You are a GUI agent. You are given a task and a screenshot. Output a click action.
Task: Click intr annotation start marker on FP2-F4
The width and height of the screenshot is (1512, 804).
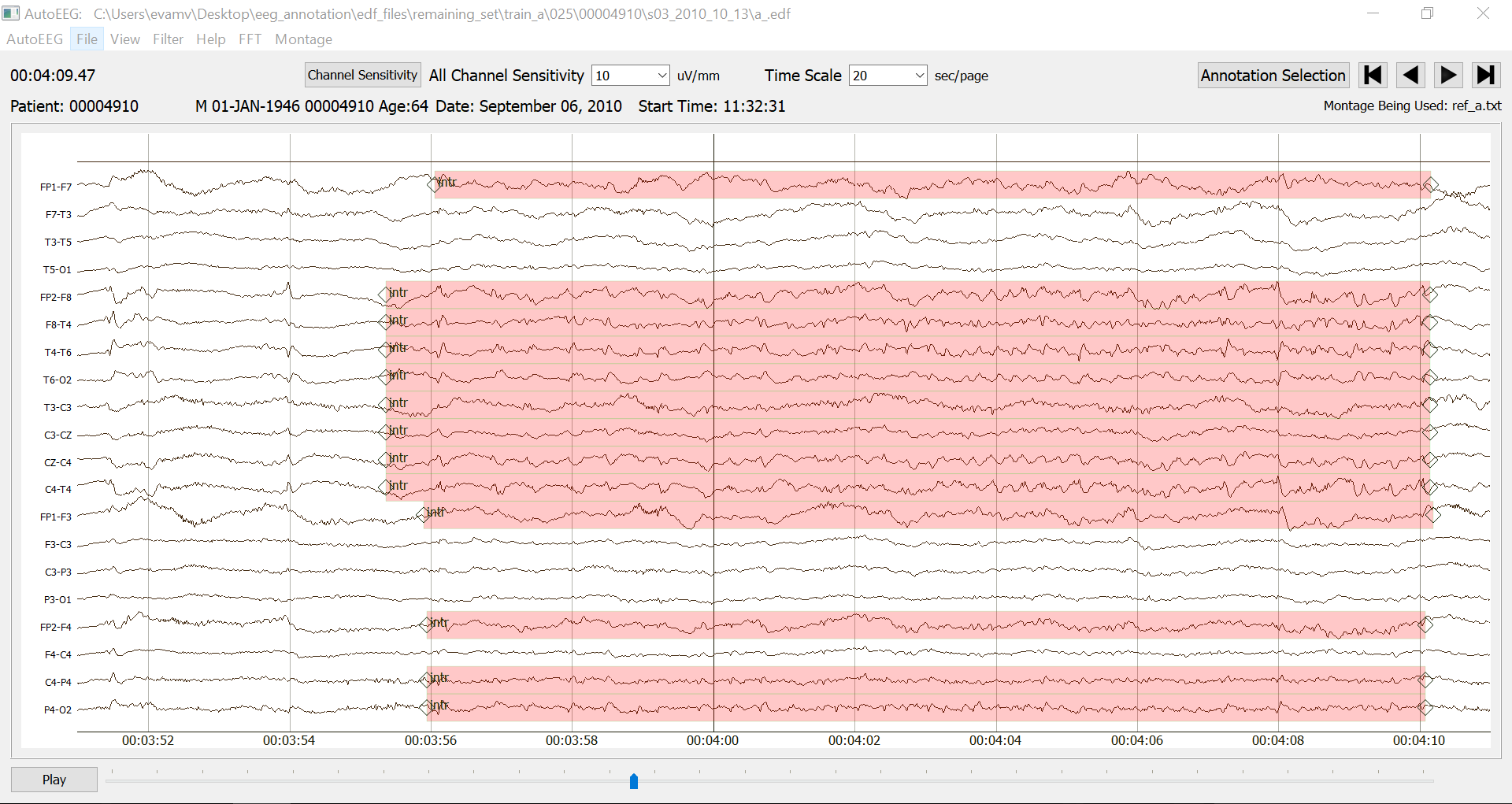pos(427,624)
